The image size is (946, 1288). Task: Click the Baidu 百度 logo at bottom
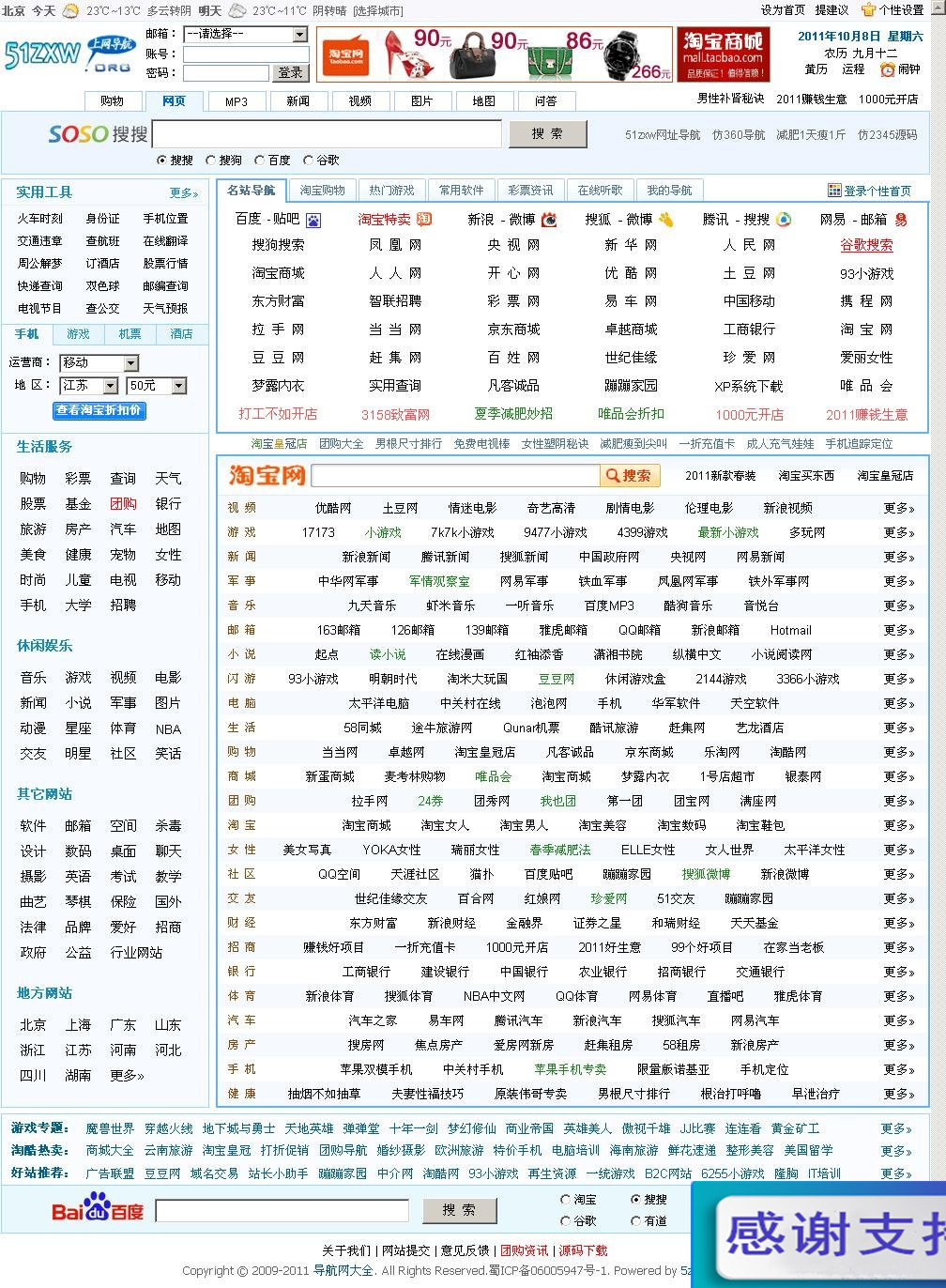pyautogui.click(x=98, y=1209)
